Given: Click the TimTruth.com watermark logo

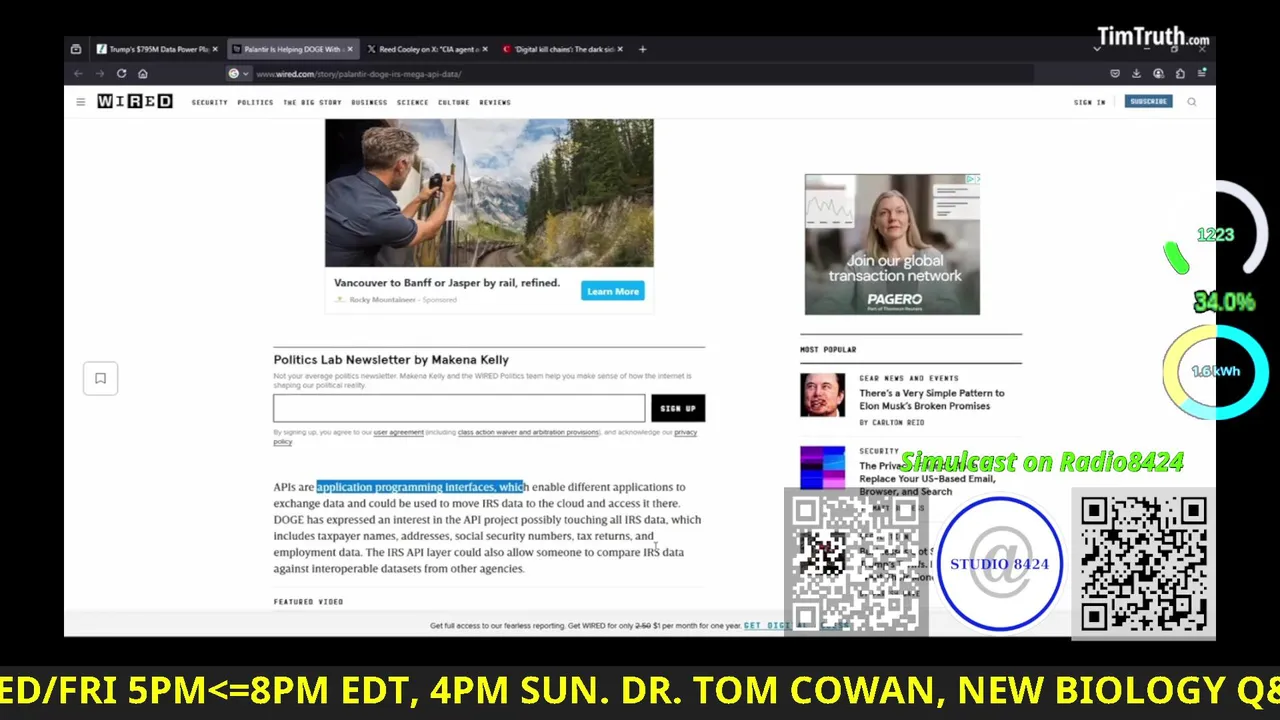Looking at the screenshot, I should [1153, 38].
